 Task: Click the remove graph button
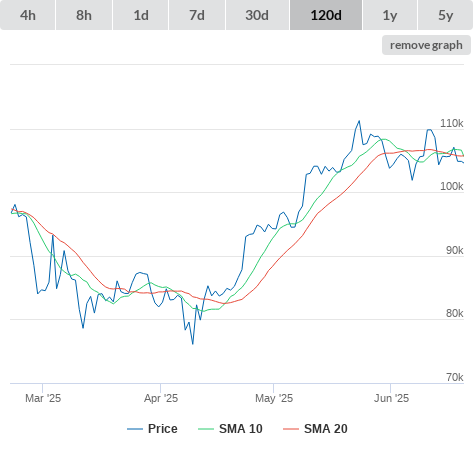(426, 45)
